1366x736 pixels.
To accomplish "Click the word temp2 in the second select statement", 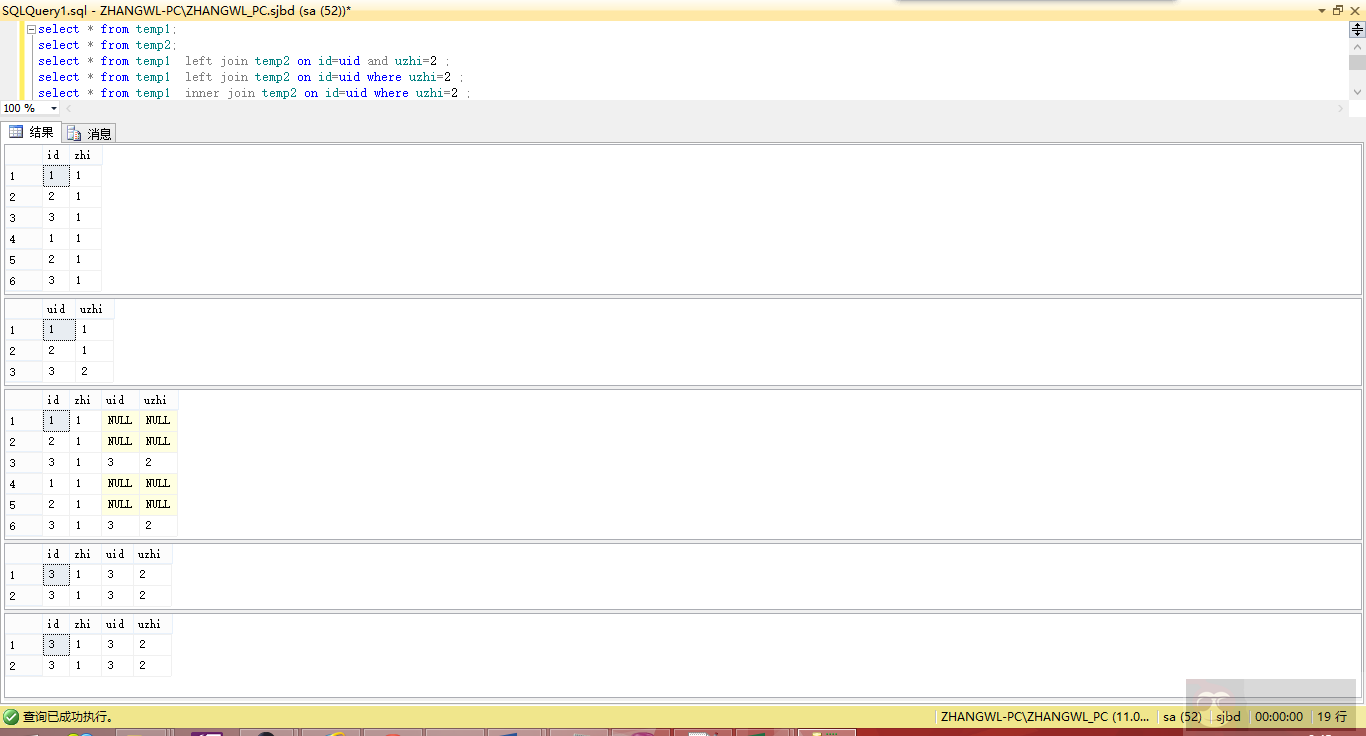I will point(153,44).
